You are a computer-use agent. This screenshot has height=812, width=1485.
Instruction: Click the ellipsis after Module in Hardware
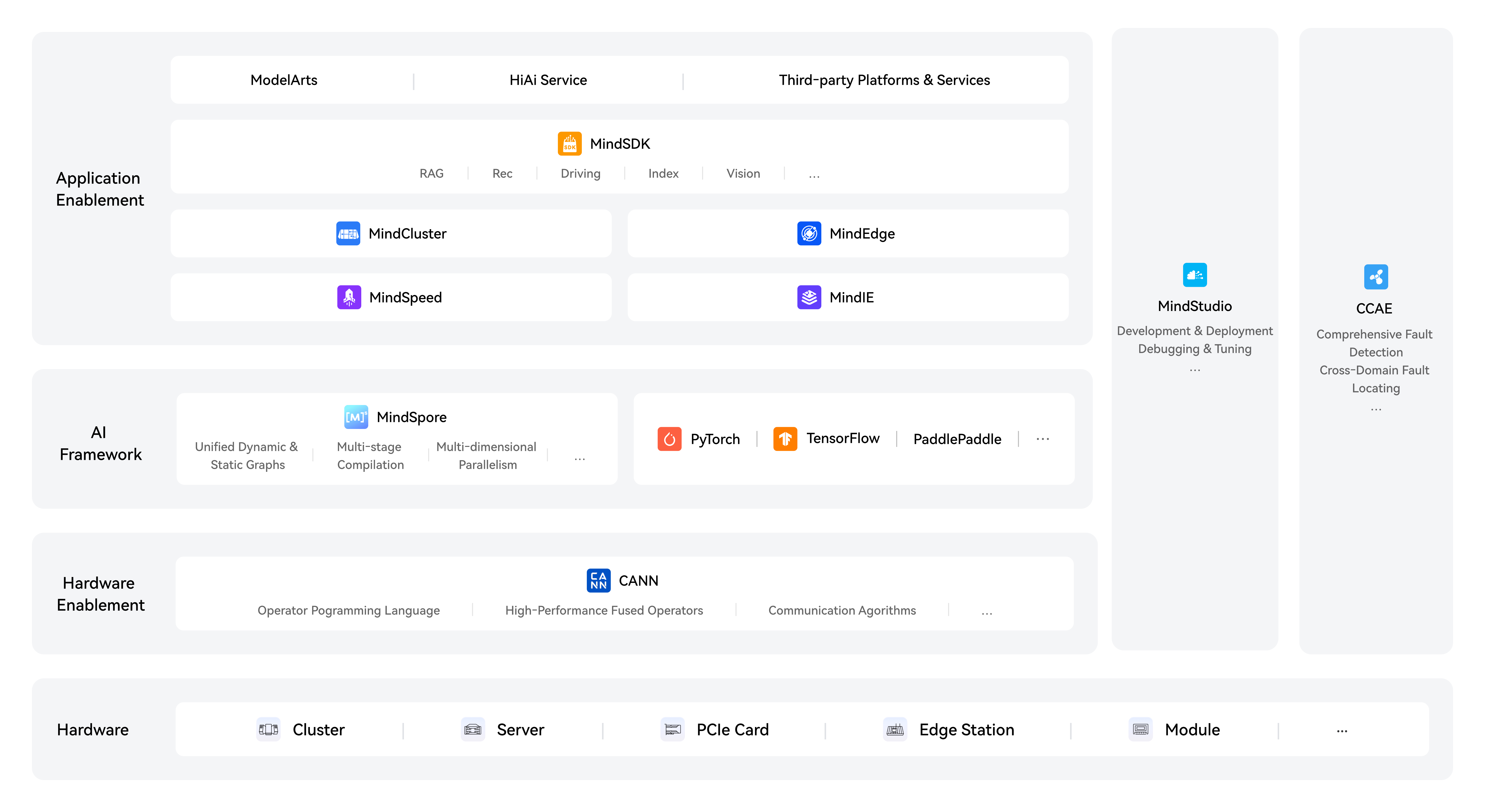[x=1342, y=731]
